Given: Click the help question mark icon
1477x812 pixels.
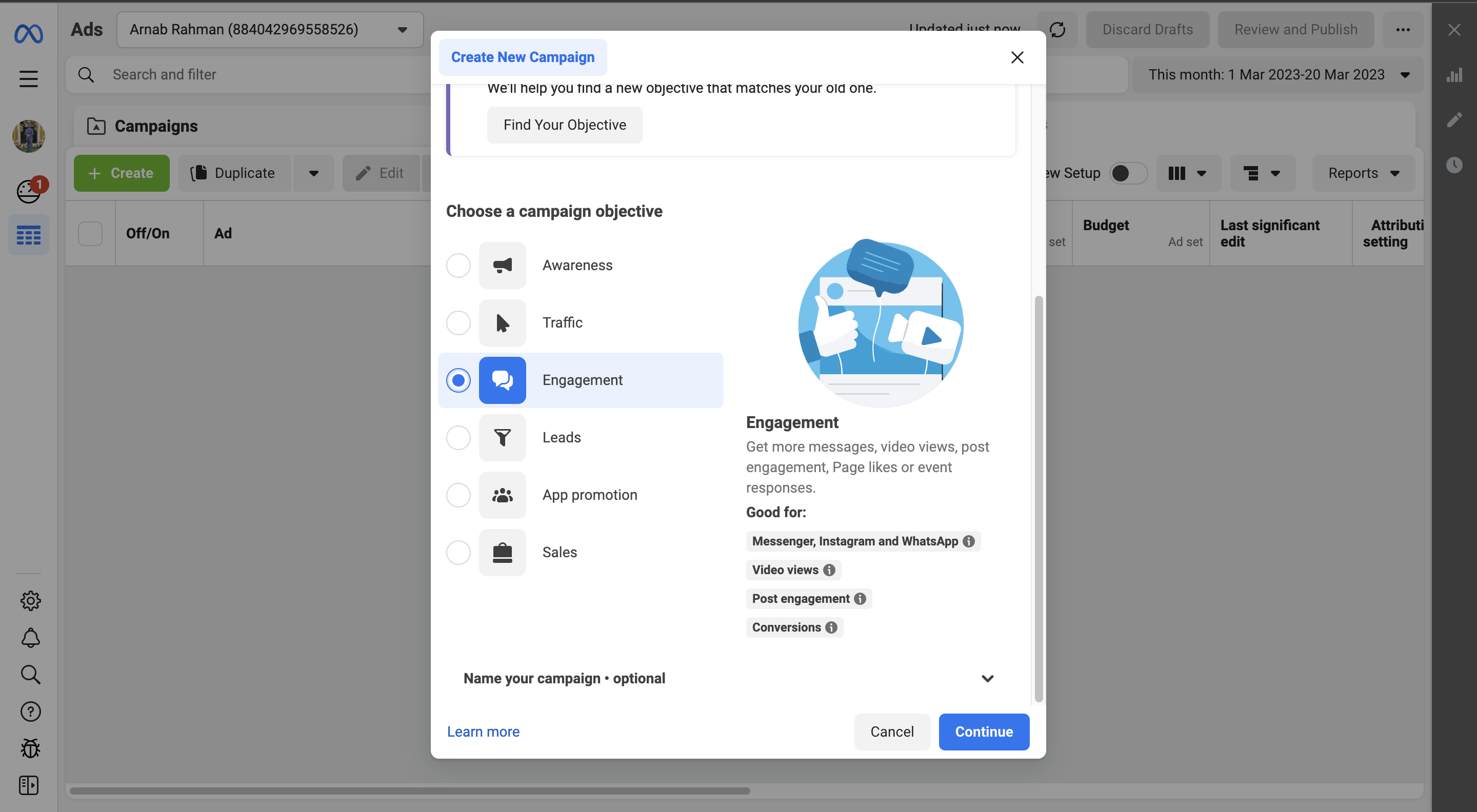Looking at the screenshot, I should coord(30,711).
